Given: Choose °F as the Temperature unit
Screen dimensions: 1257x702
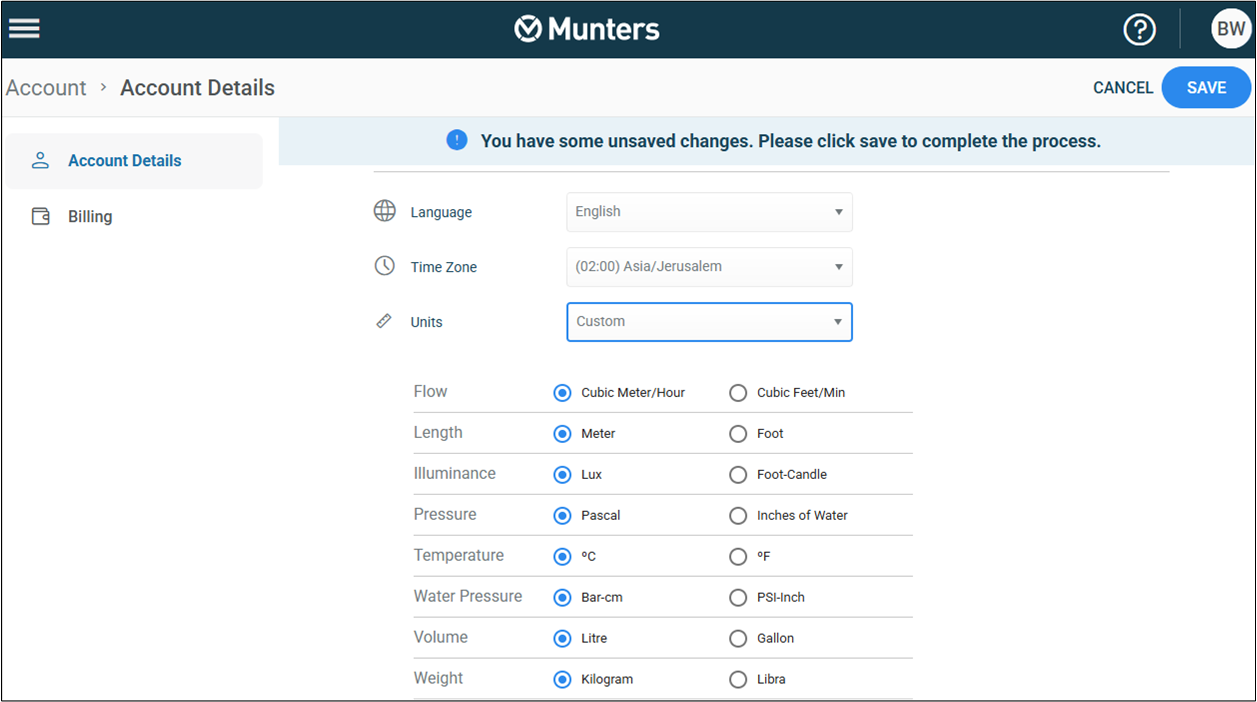Looking at the screenshot, I should (738, 556).
